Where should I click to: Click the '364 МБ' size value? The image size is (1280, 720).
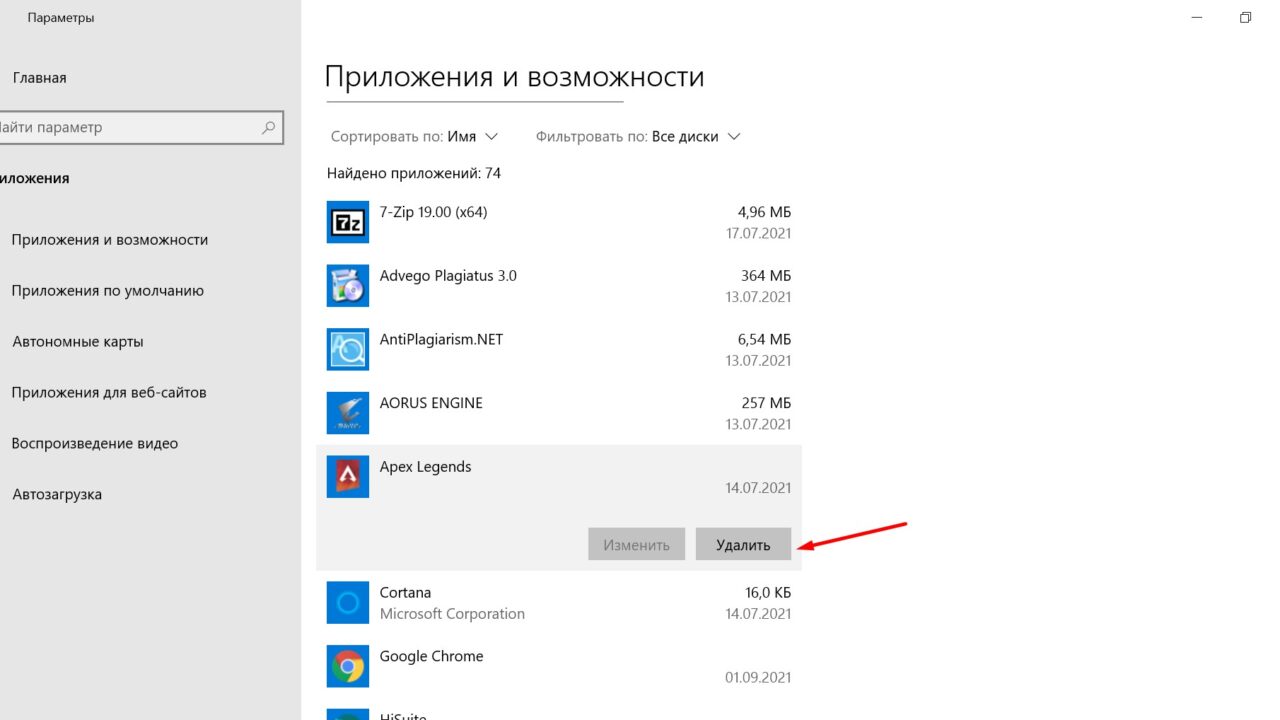(x=767, y=276)
